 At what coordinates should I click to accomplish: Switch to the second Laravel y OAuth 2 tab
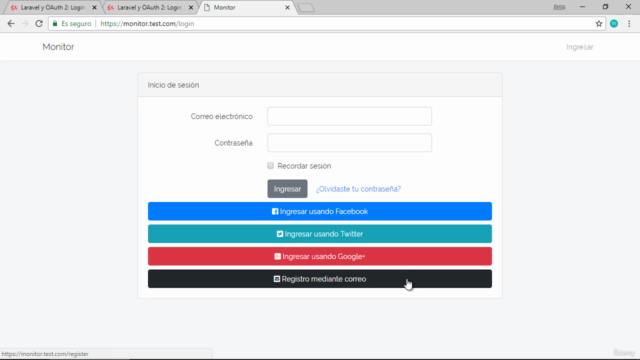[149, 7]
